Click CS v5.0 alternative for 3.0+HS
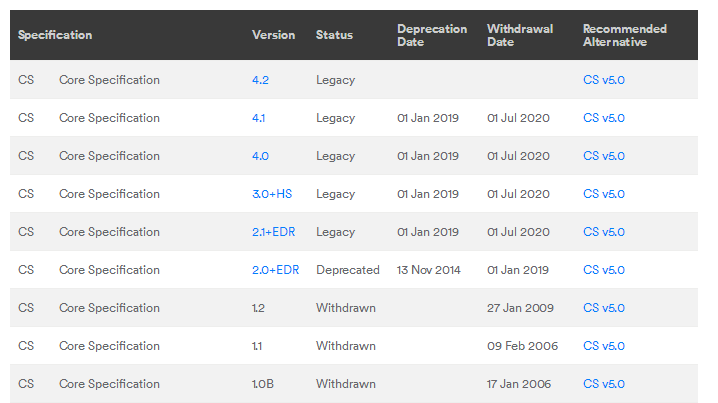This screenshot has width=718, height=403. [603, 194]
